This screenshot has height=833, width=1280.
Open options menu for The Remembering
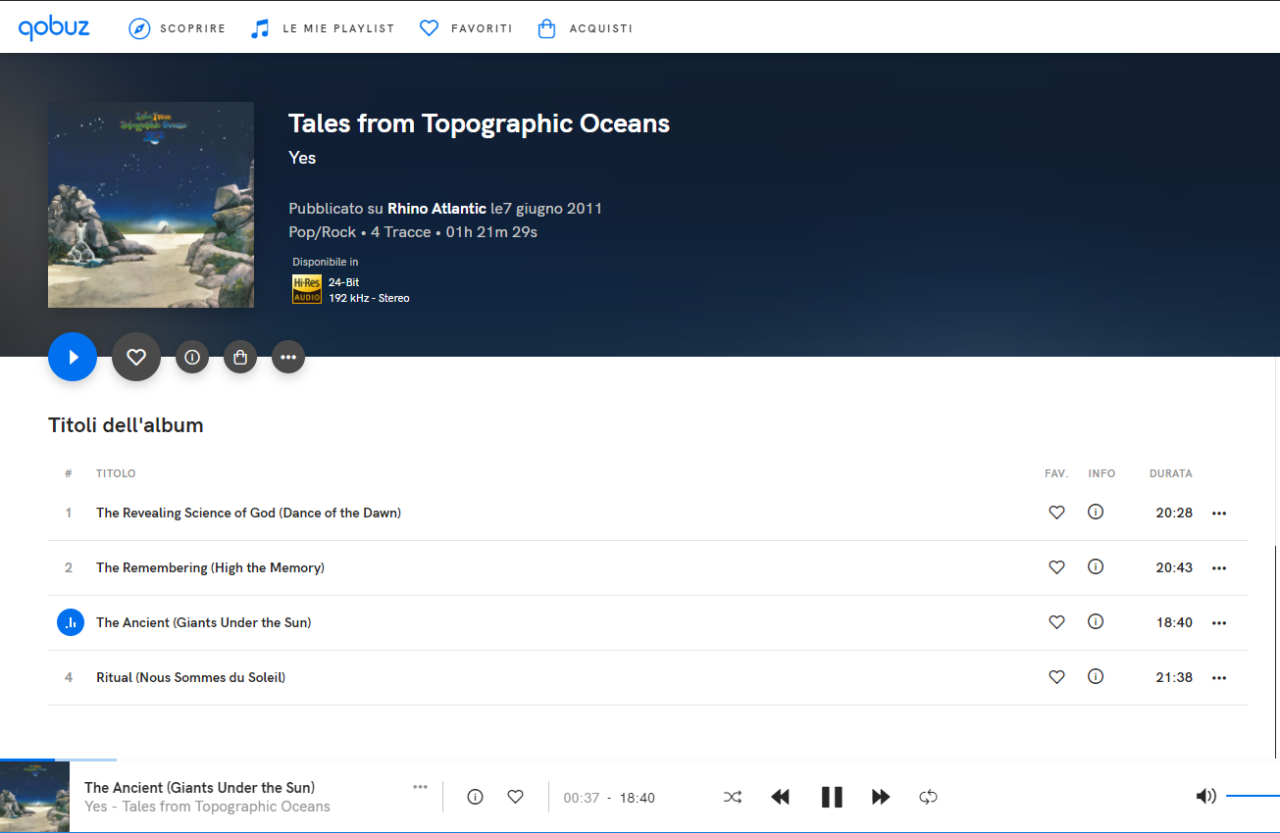pos(1219,568)
